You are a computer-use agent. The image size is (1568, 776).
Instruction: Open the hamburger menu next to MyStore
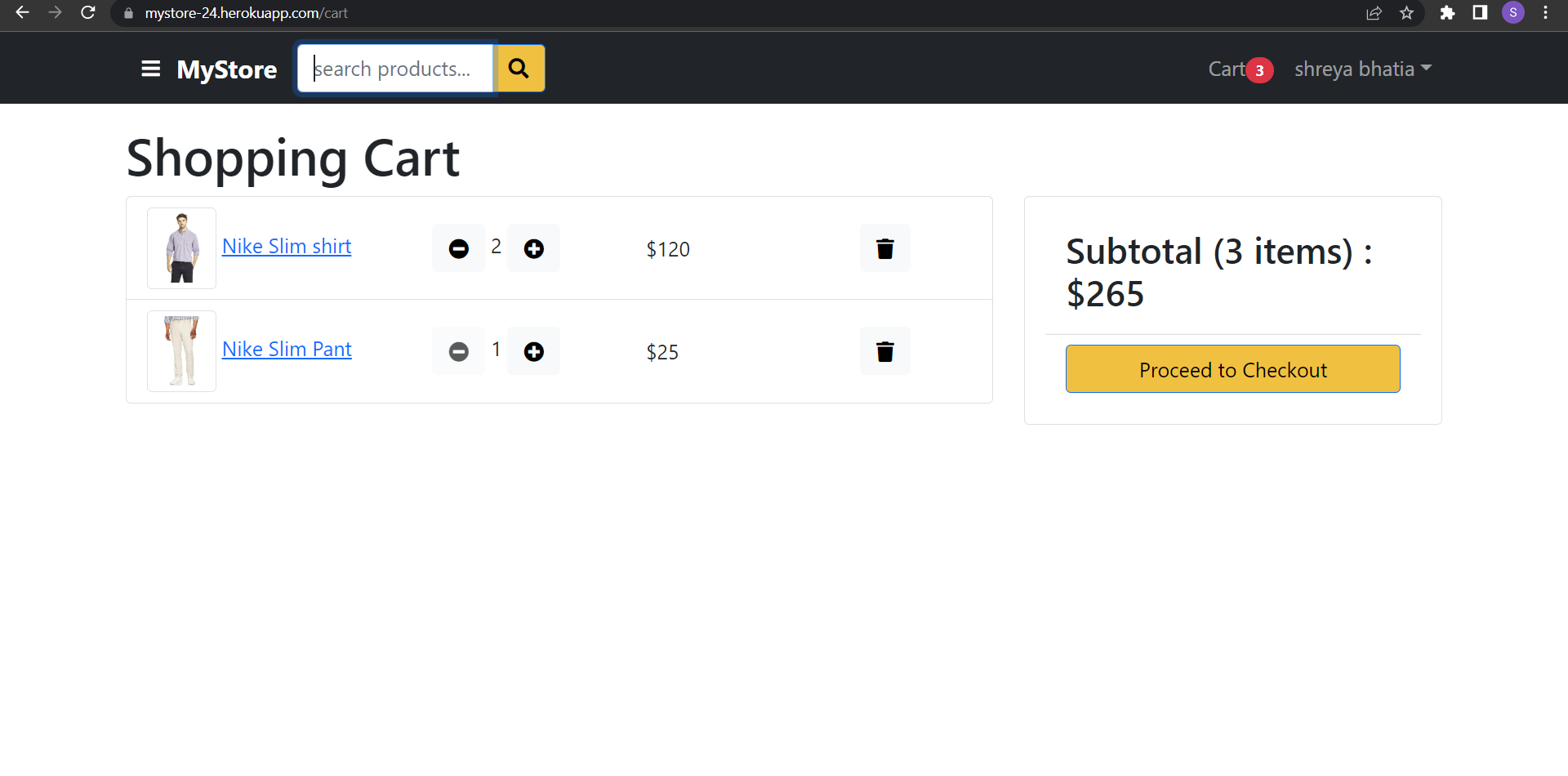point(151,69)
